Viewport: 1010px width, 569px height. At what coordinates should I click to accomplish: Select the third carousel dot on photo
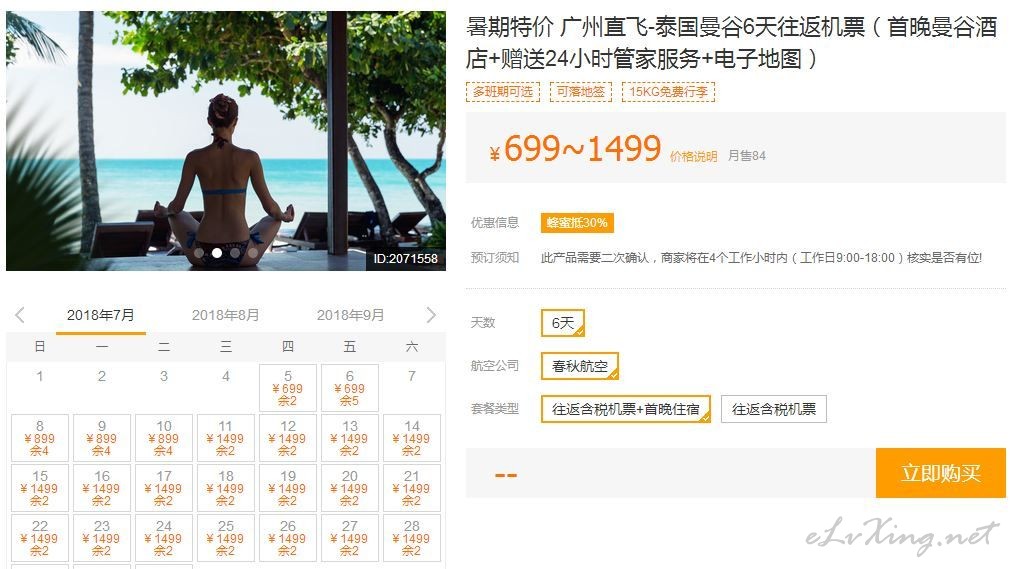pos(235,253)
